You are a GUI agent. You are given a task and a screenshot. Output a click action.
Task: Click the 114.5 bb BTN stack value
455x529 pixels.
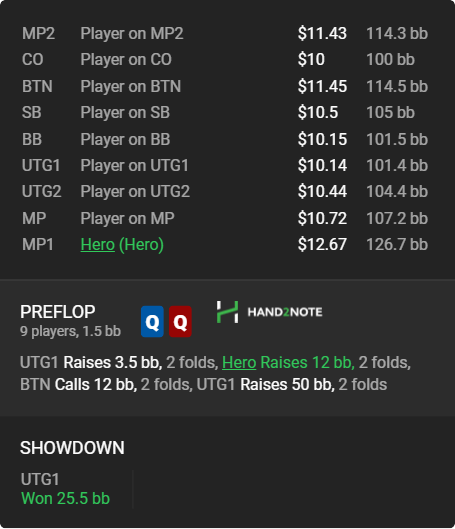[x=397, y=86]
